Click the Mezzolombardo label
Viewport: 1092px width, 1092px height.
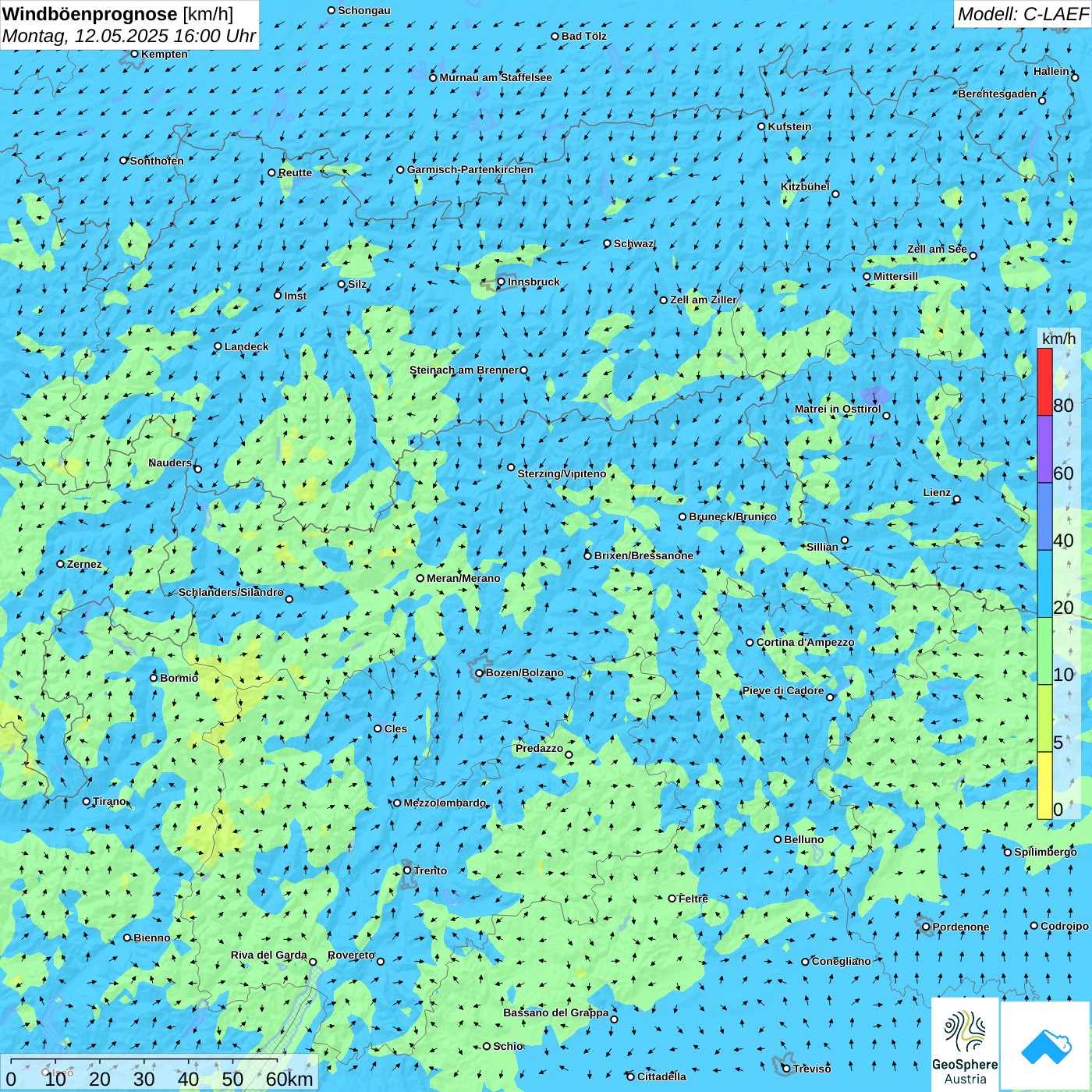[445, 803]
